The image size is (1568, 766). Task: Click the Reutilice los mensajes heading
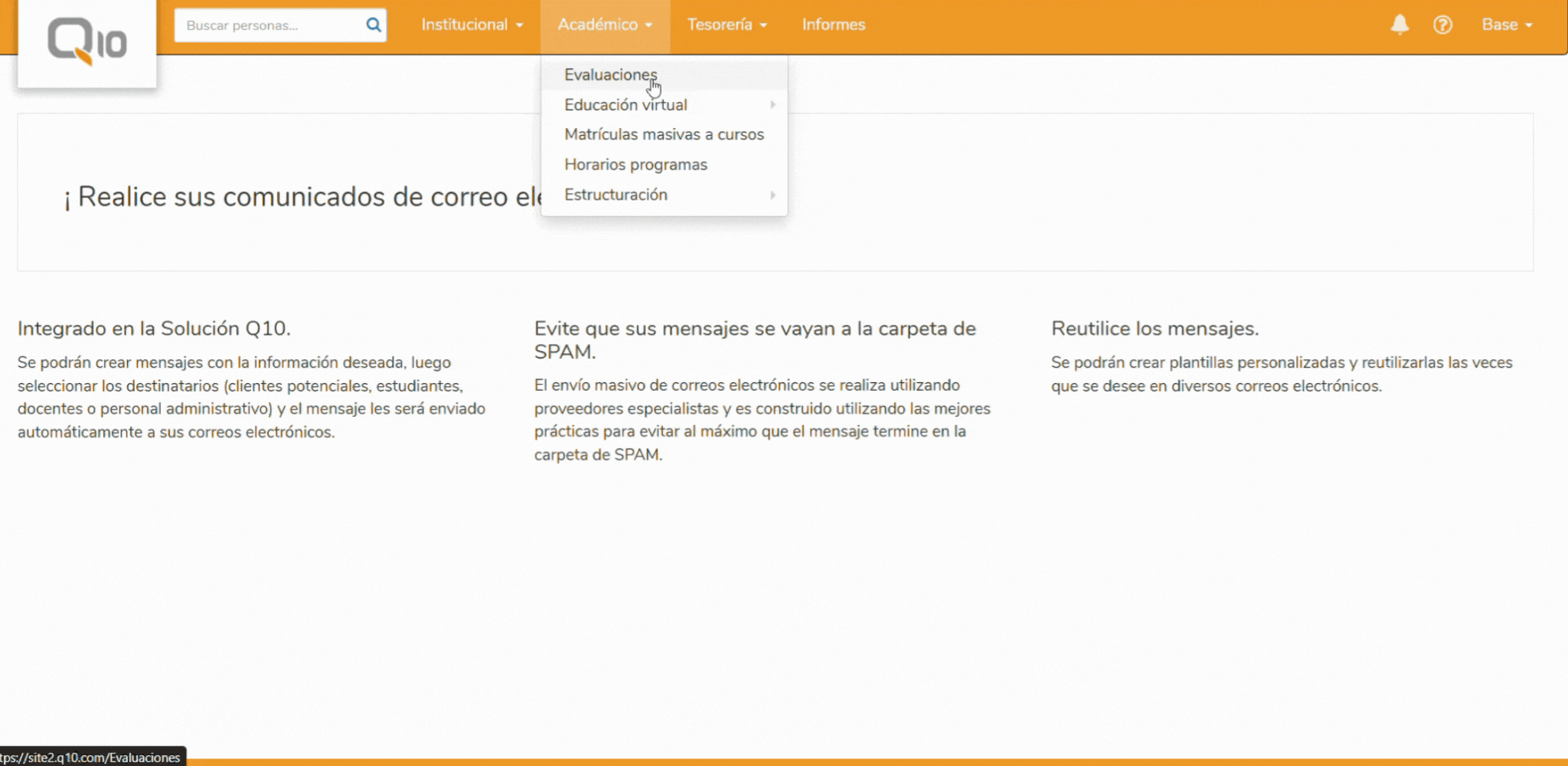(x=1155, y=329)
